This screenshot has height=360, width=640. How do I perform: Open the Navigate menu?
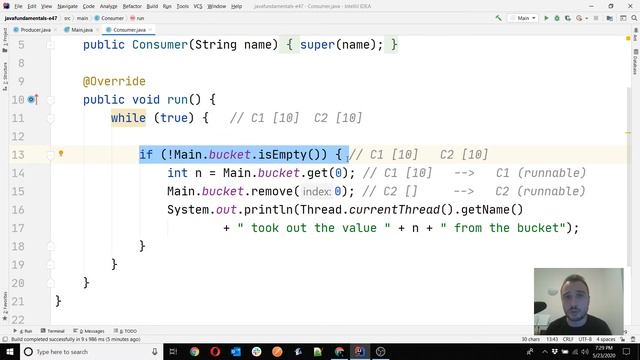[67, 6]
